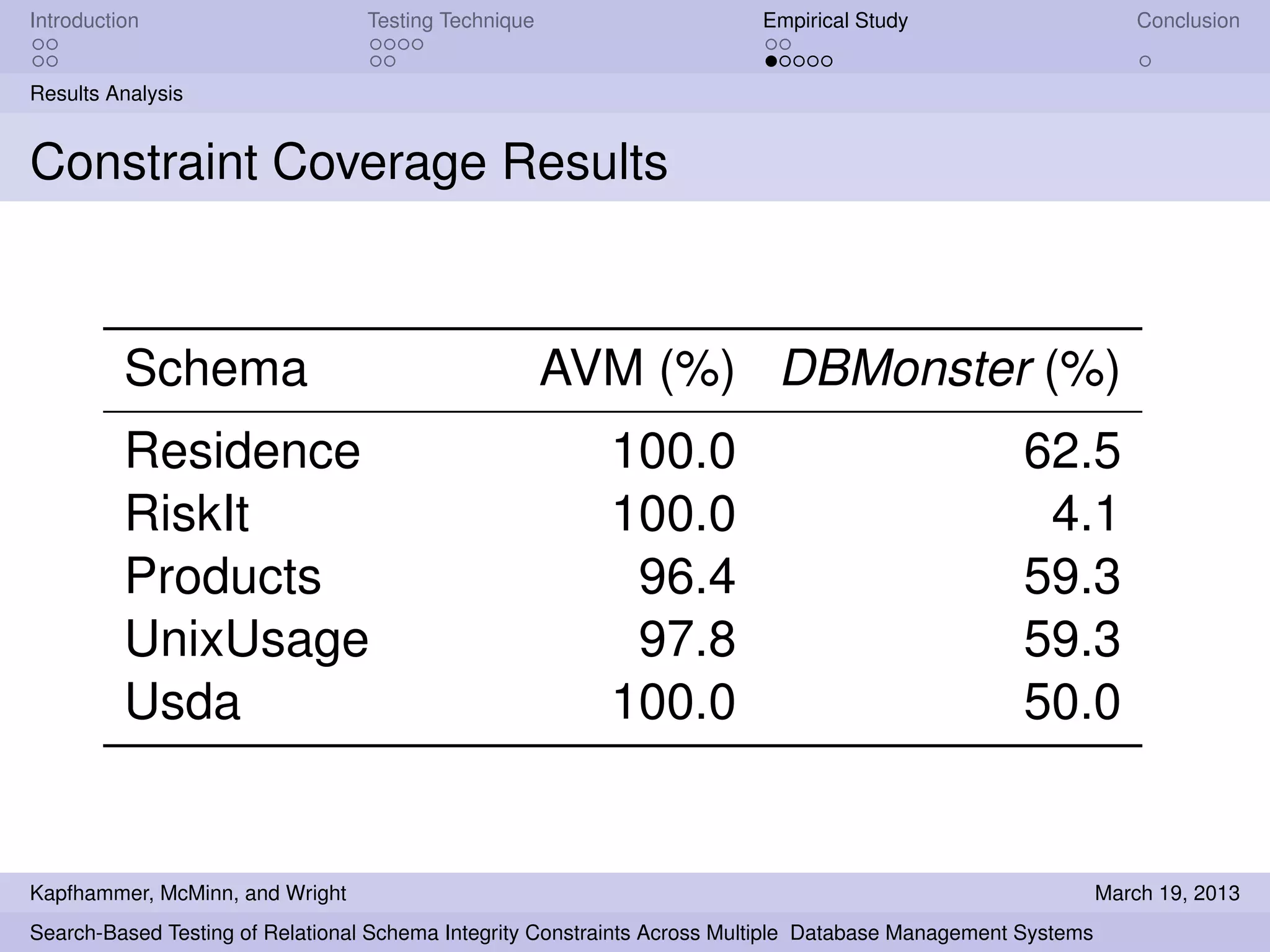Click the Products schema row name
Screen dimensions: 1270x952
click(x=223, y=576)
